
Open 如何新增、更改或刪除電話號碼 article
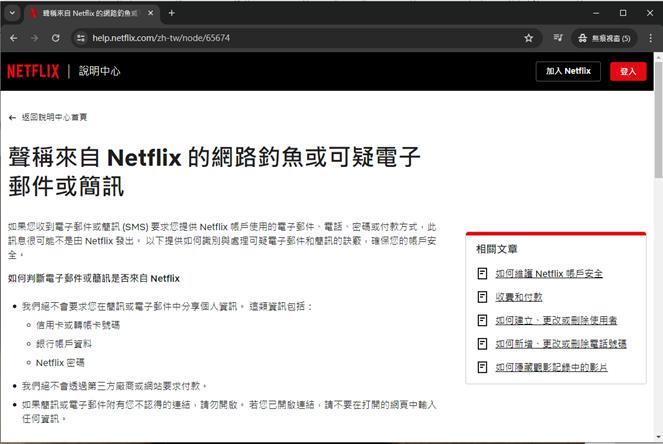[x=561, y=344]
